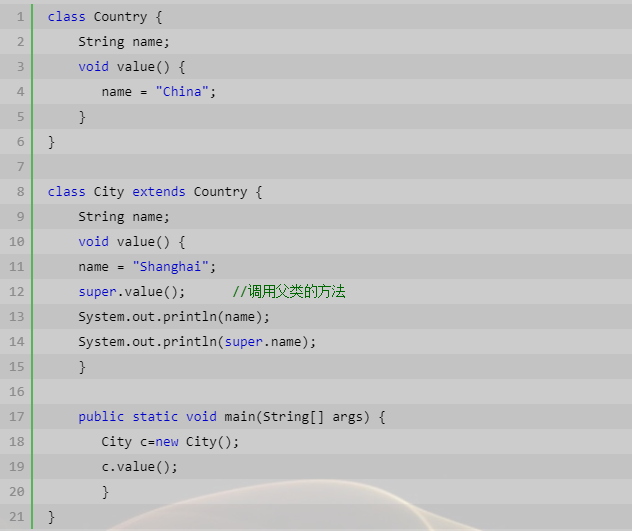Image resolution: width=632 pixels, height=531 pixels.
Task: Click the System.out.println(super.name) statement
Action: coord(197,342)
